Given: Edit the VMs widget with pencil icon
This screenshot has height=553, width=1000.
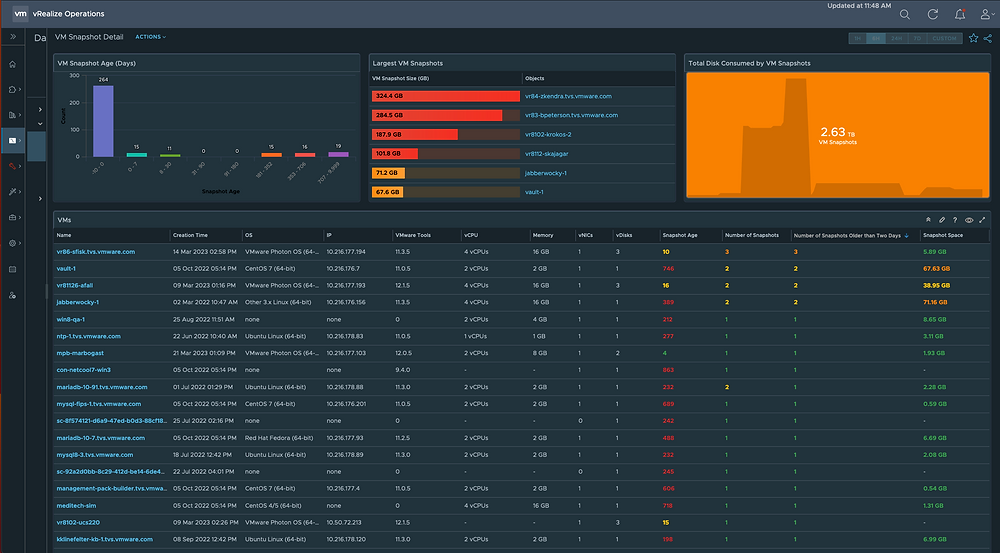Looking at the screenshot, I should (x=941, y=220).
